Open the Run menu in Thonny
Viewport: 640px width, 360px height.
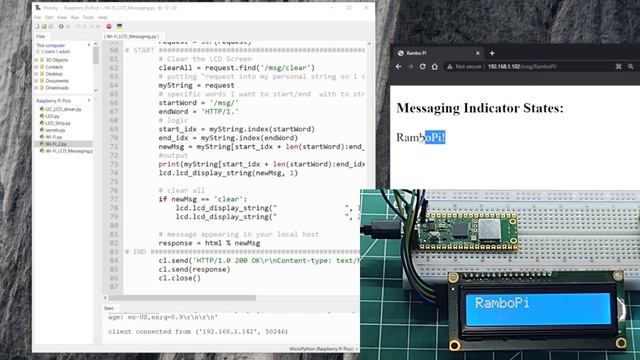pyautogui.click(x=75, y=18)
